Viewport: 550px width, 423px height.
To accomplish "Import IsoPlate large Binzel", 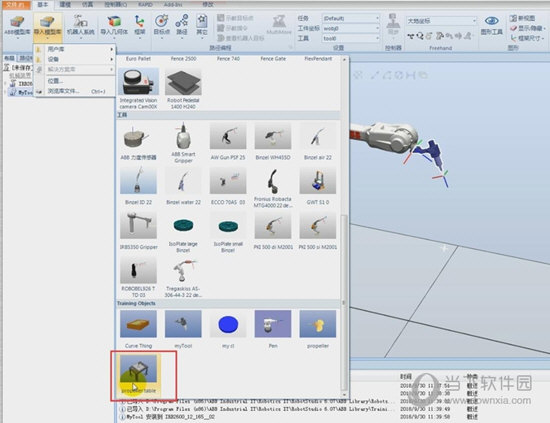I will click(183, 233).
